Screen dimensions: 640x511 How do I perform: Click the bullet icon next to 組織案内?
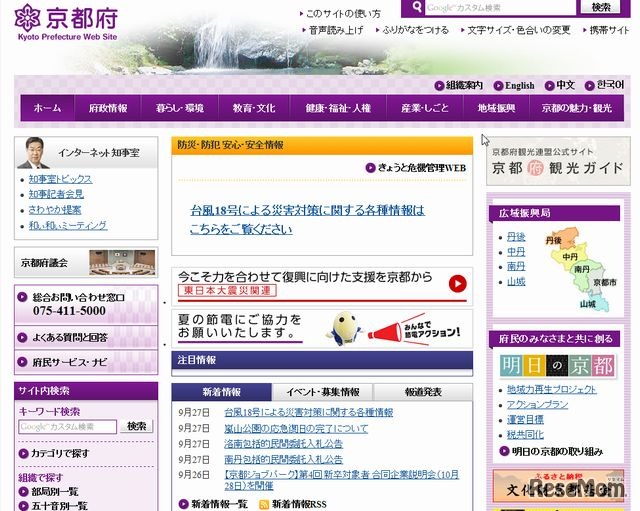[439, 86]
